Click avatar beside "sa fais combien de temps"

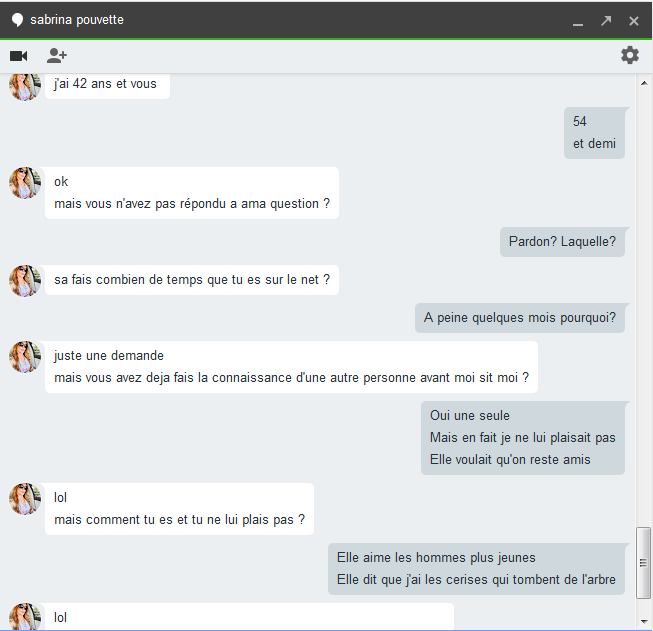click(25, 281)
